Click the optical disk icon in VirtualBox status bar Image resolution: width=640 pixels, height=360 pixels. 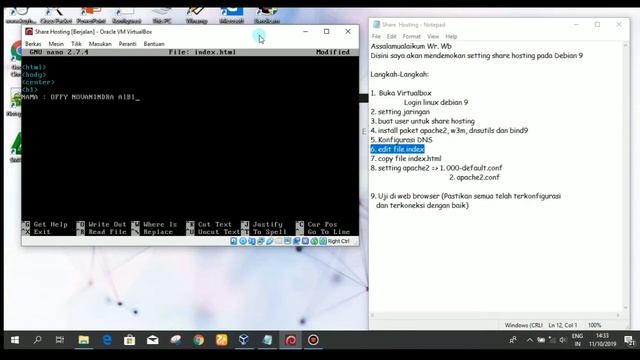[x=243, y=241]
